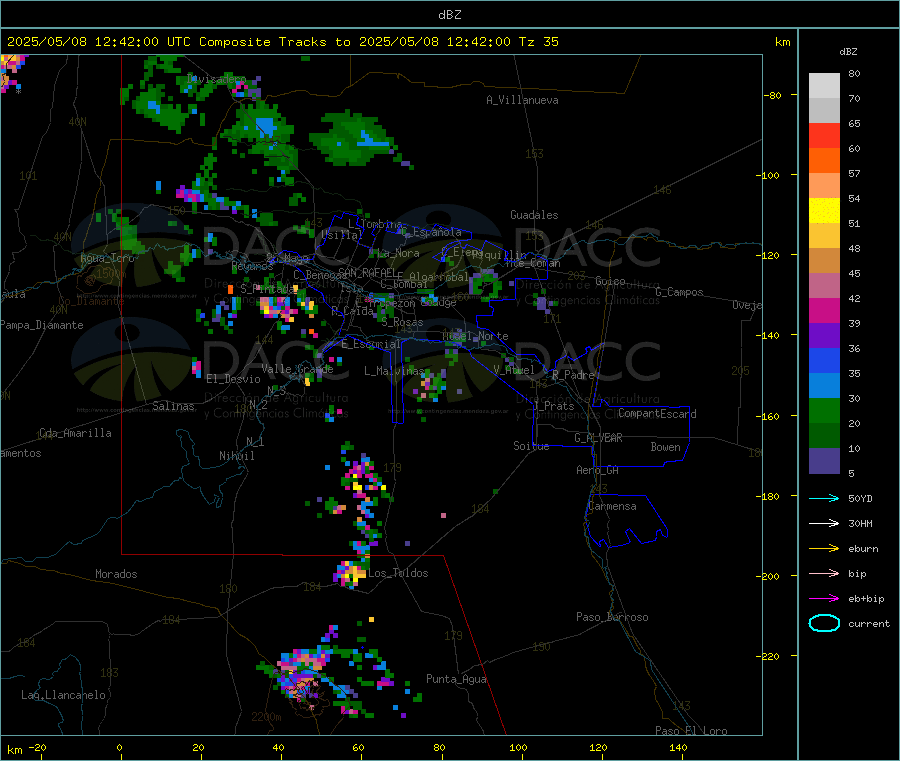Click the J_Prats map label
Image resolution: width=900 pixels, height=761 pixels.
[x=553, y=405]
